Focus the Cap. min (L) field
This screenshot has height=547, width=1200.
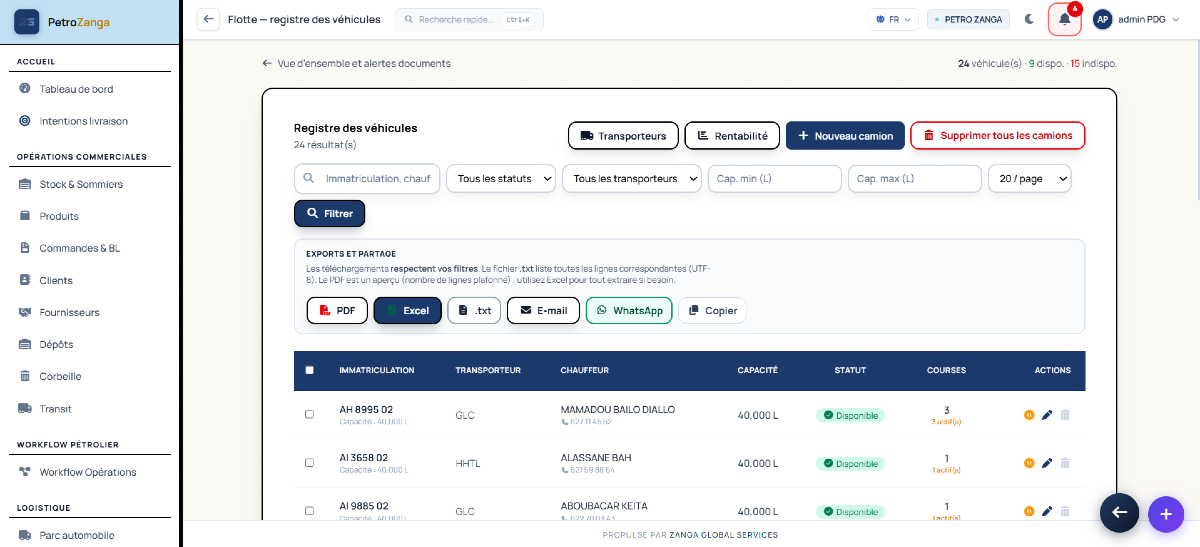point(775,179)
